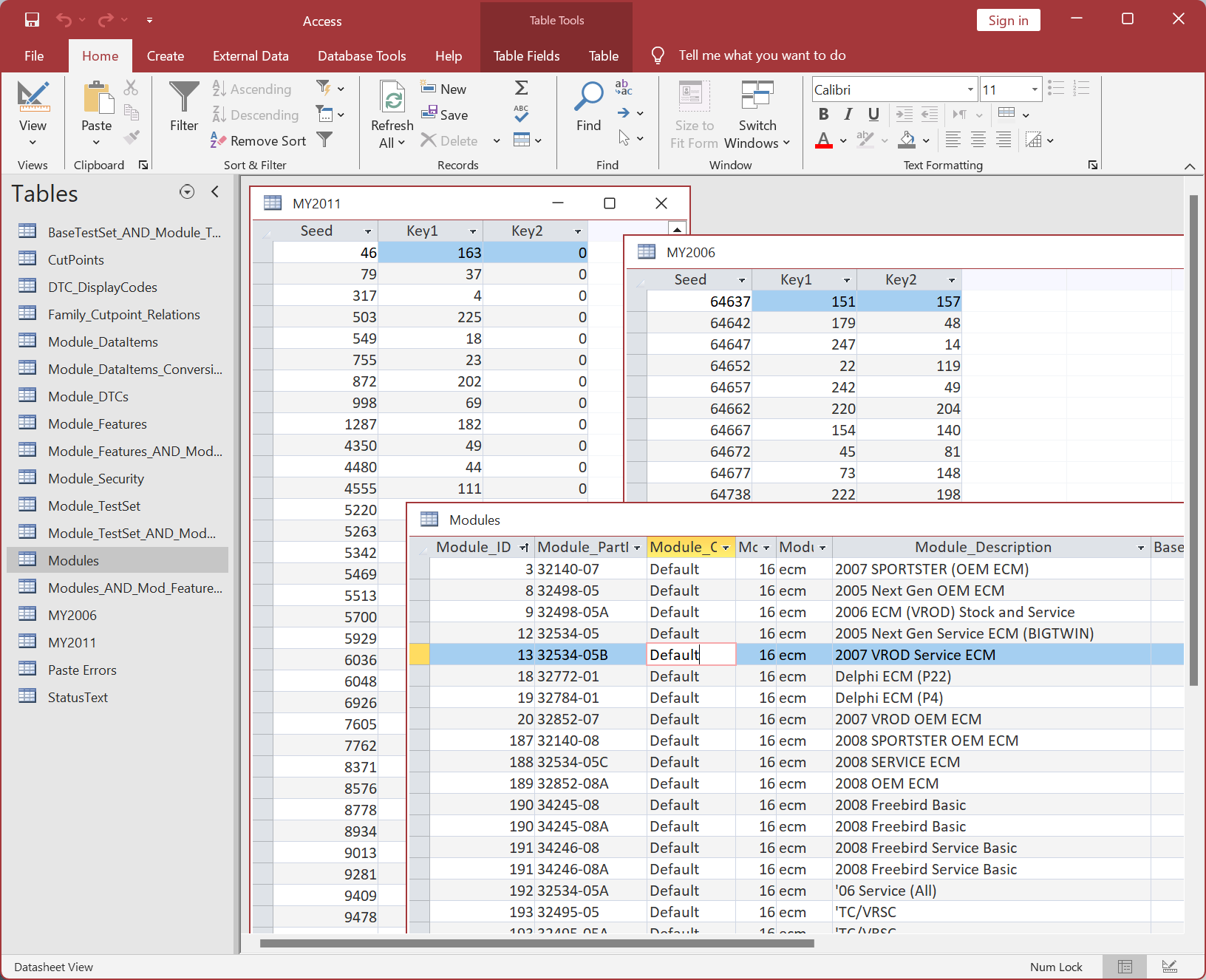This screenshot has width=1206, height=980.
Task: Open Module_Security table in navigation pane
Action: 96,479
